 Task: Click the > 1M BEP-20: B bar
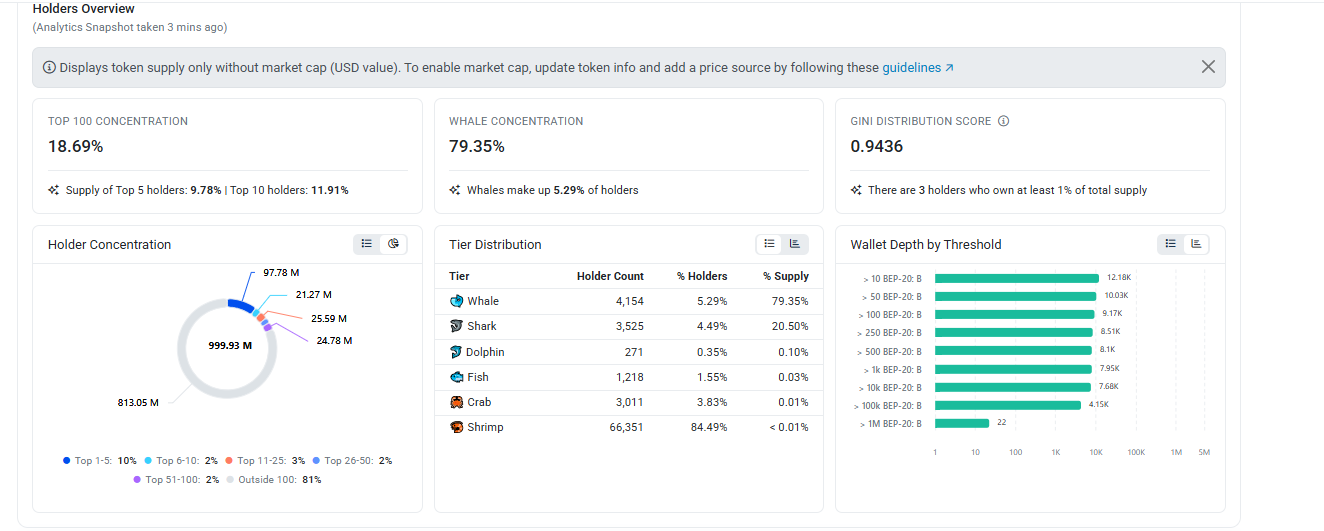coord(962,423)
